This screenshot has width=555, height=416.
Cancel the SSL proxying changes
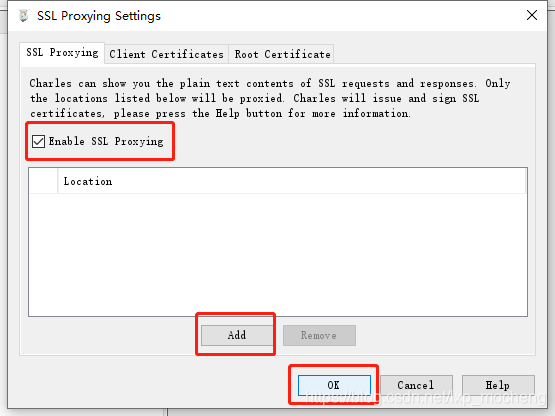click(x=416, y=385)
